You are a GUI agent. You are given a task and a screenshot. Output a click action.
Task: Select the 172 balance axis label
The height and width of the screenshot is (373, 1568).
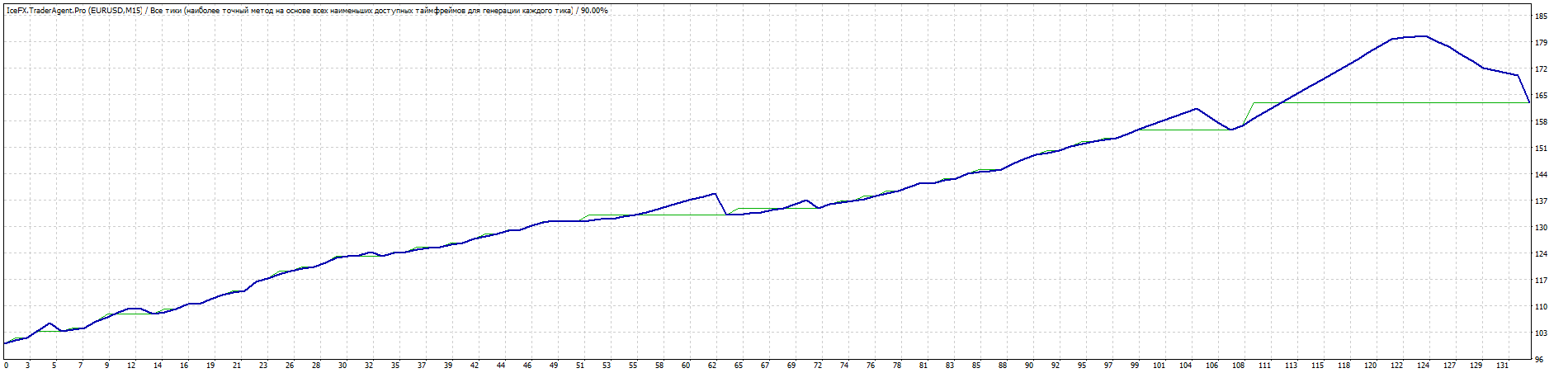pos(1541,69)
